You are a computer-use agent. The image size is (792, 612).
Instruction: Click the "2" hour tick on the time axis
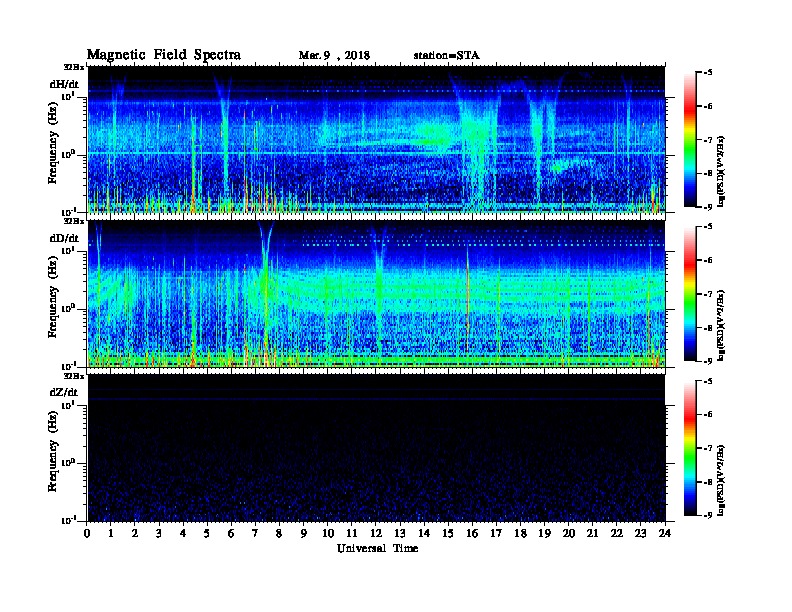[135, 534]
